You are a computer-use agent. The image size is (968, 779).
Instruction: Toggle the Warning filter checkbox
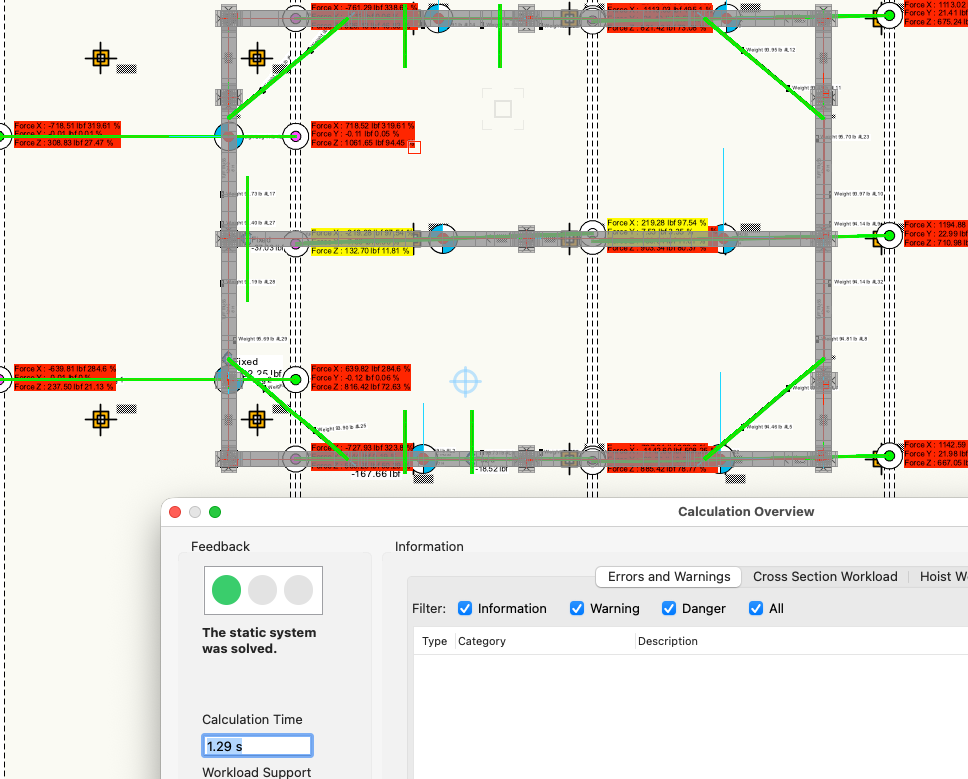tap(577, 608)
